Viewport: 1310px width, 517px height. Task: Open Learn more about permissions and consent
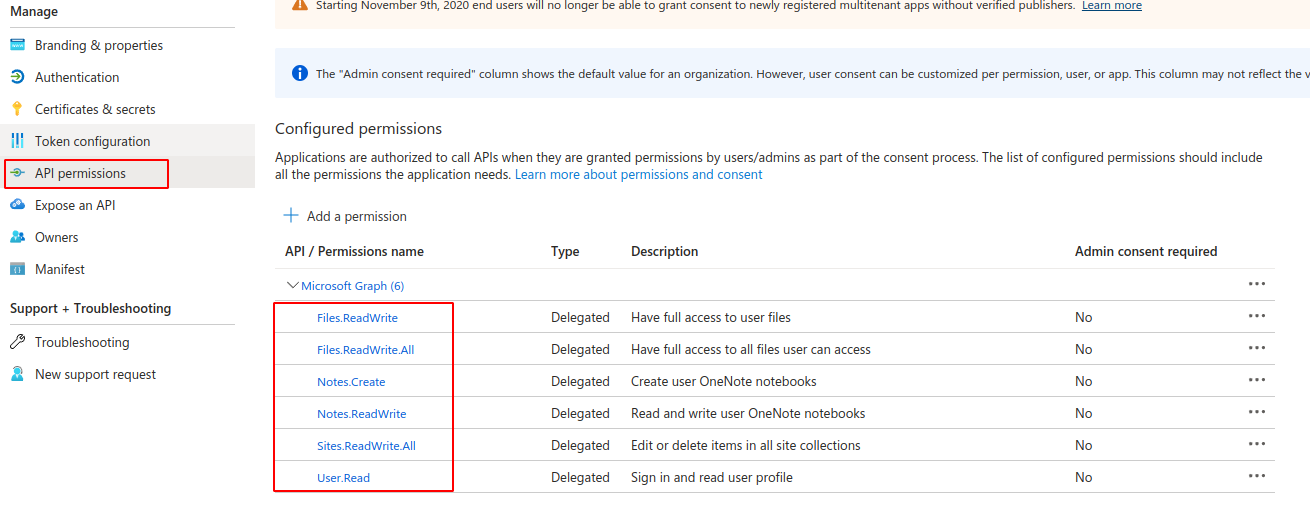coord(638,174)
